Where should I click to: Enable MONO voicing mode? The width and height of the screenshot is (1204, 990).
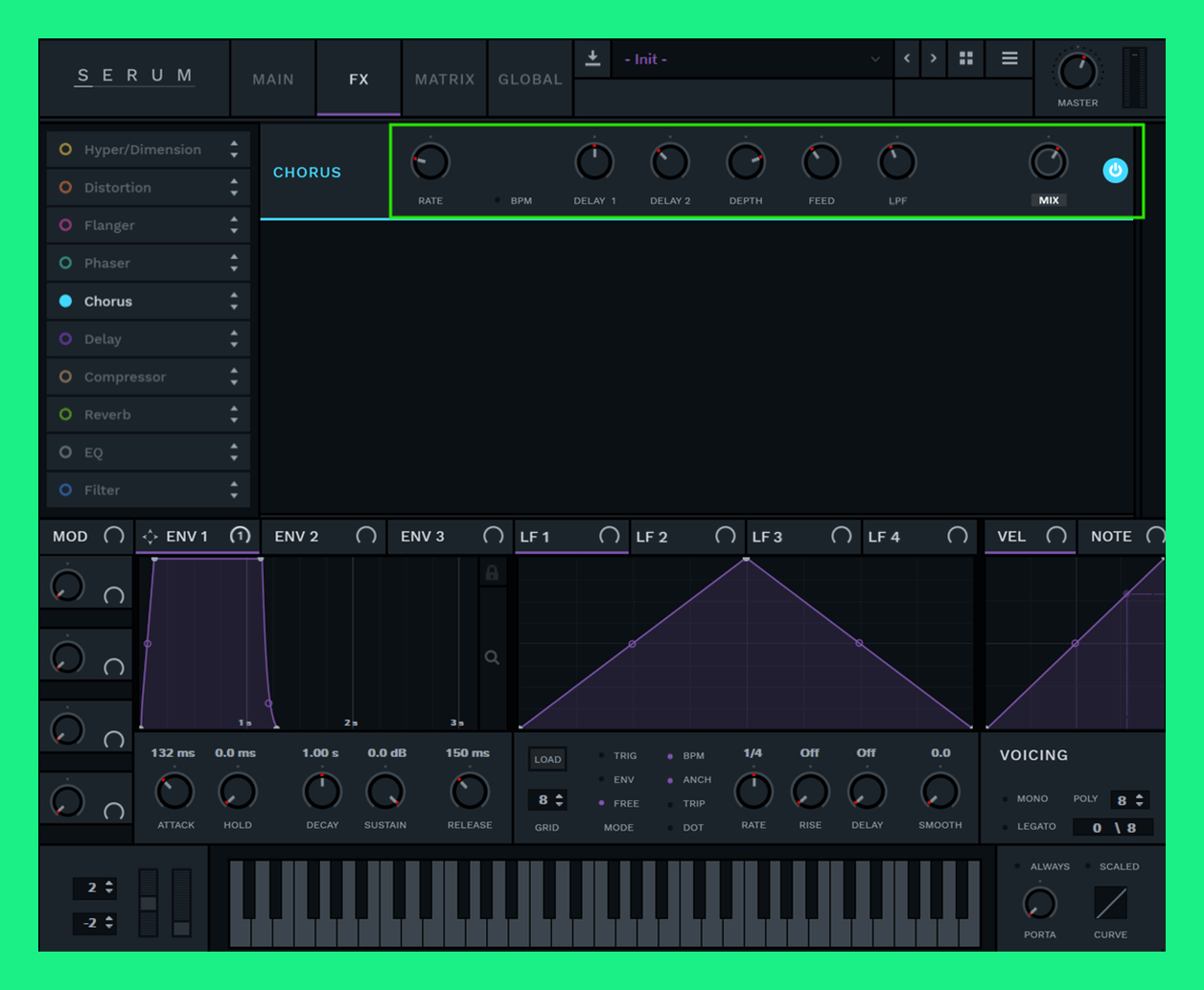pyautogui.click(x=1006, y=799)
